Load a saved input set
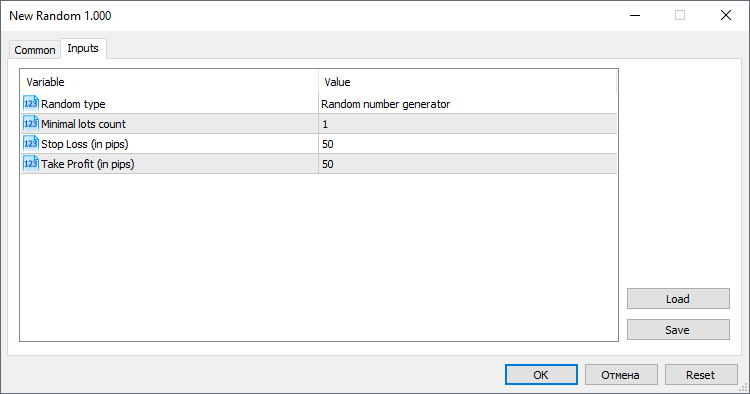Viewport: 750px width, 394px height. coord(678,299)
